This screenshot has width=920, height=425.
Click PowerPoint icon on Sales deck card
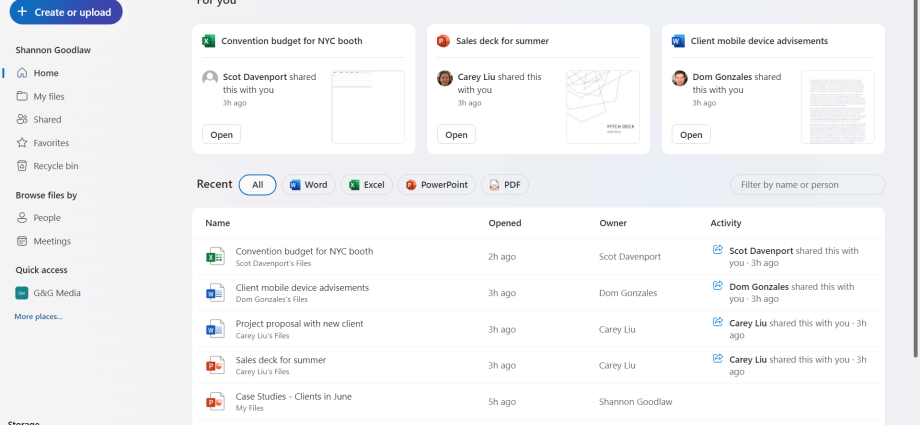443,41
